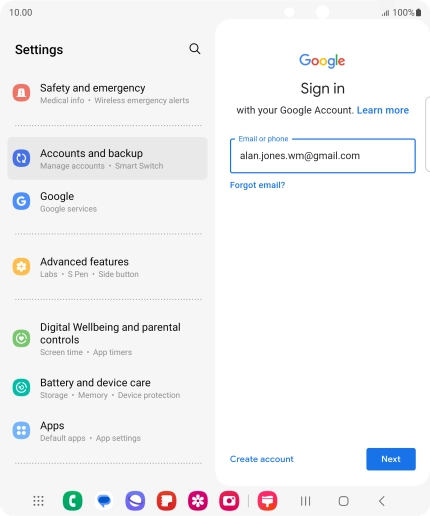Open Battery and device care settings
430x516 pixels.
pyautogui.click(x=107, y=388)
